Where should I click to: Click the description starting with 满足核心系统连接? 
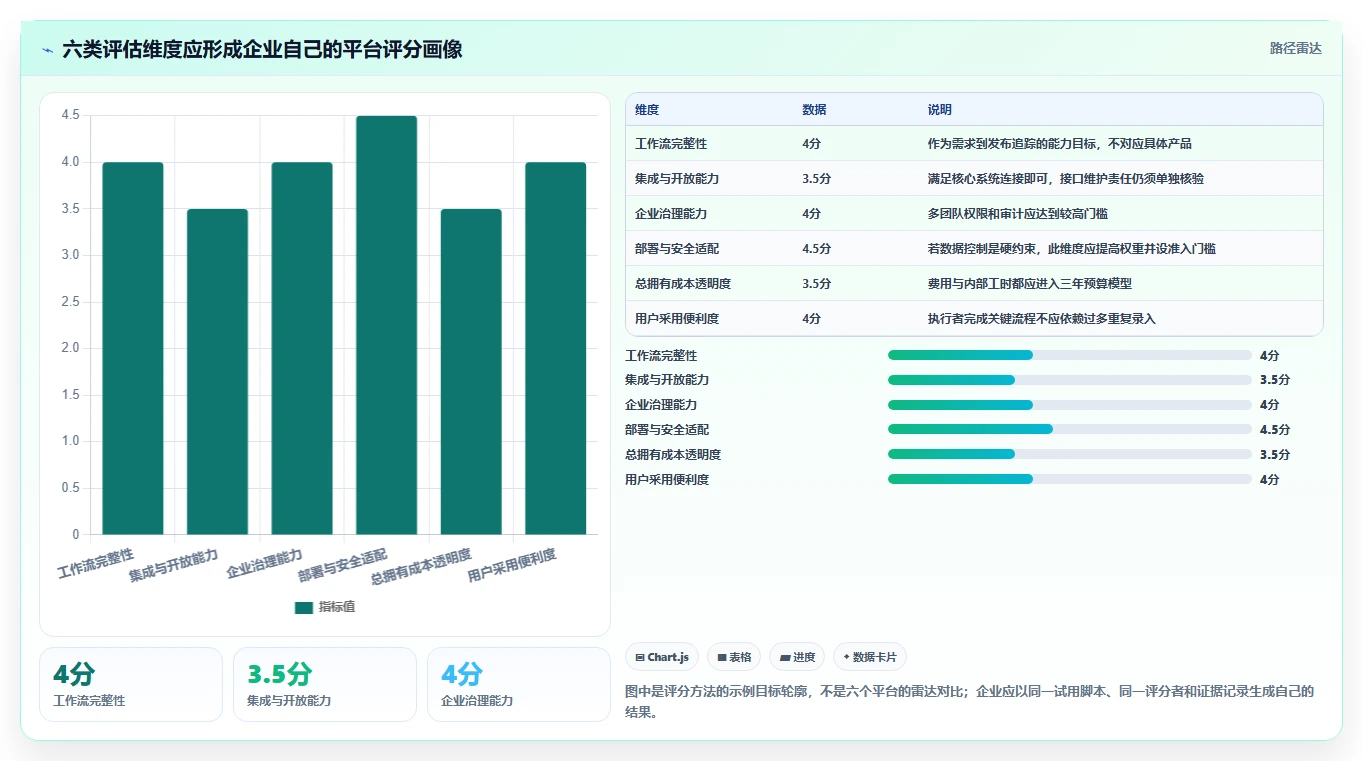pyautogui.click(x=1066, y=179)
